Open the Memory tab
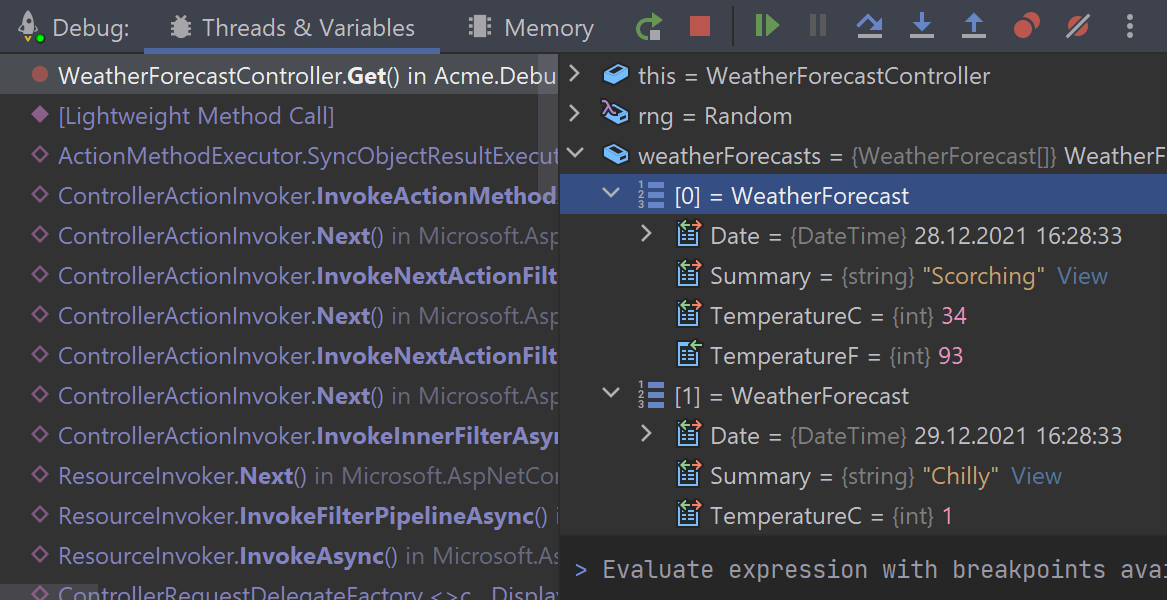The image size is (1167, 600). [532, 28]
